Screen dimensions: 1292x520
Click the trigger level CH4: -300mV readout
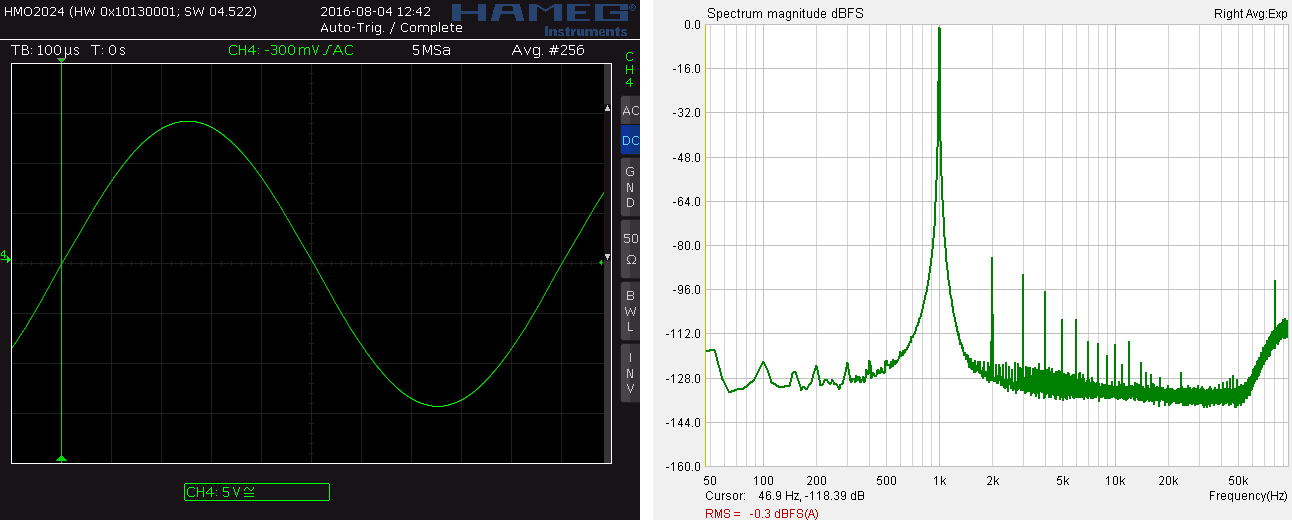pyautogui.click(x=290, y=50)
